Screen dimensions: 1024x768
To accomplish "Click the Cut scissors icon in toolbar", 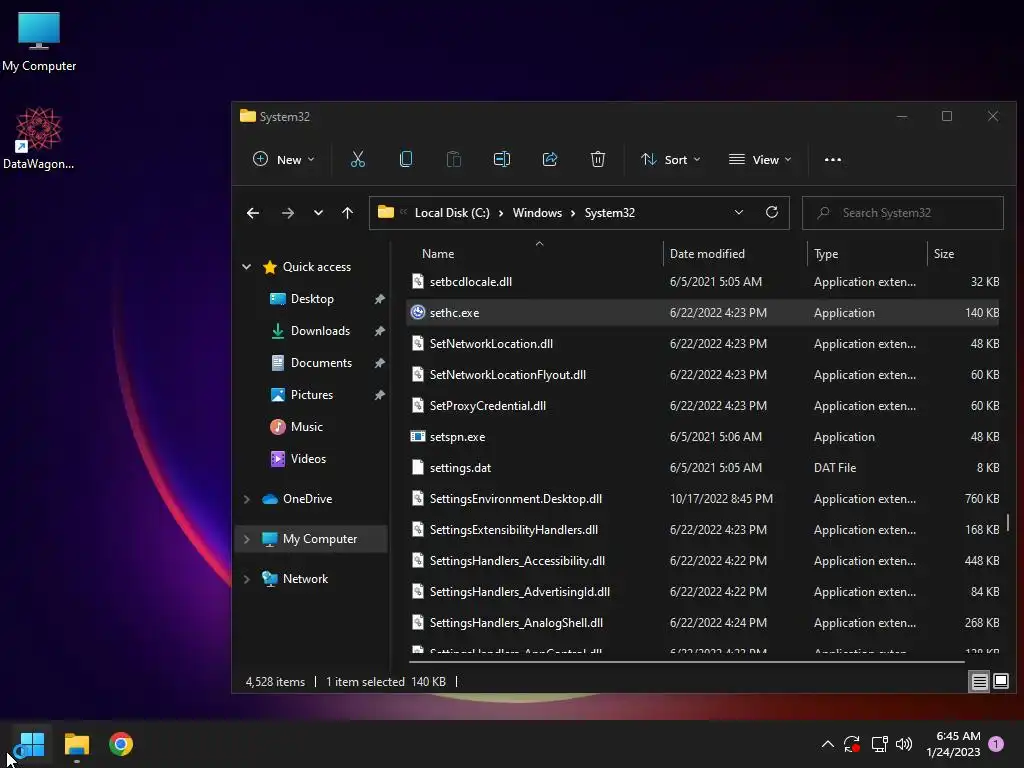I will 358,159.
